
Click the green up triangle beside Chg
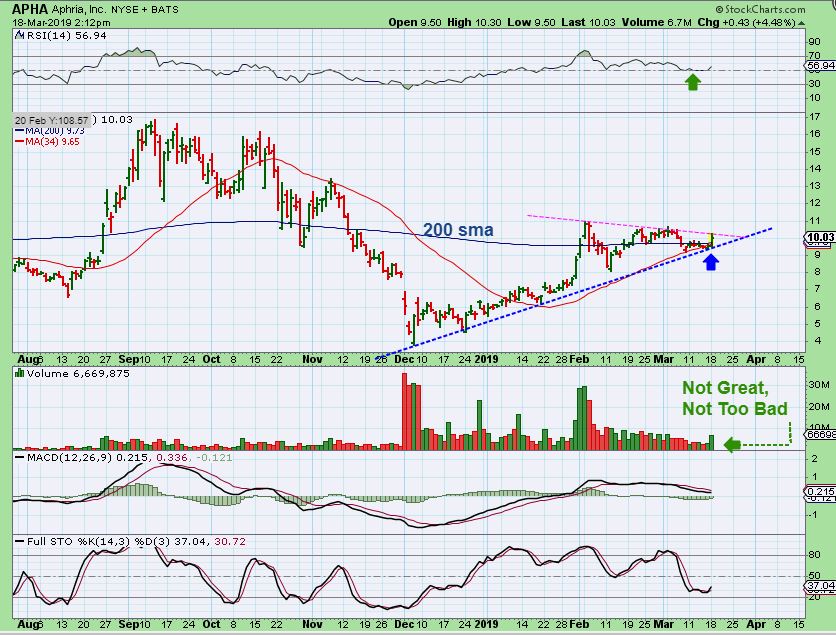click(x=801, y=23)
